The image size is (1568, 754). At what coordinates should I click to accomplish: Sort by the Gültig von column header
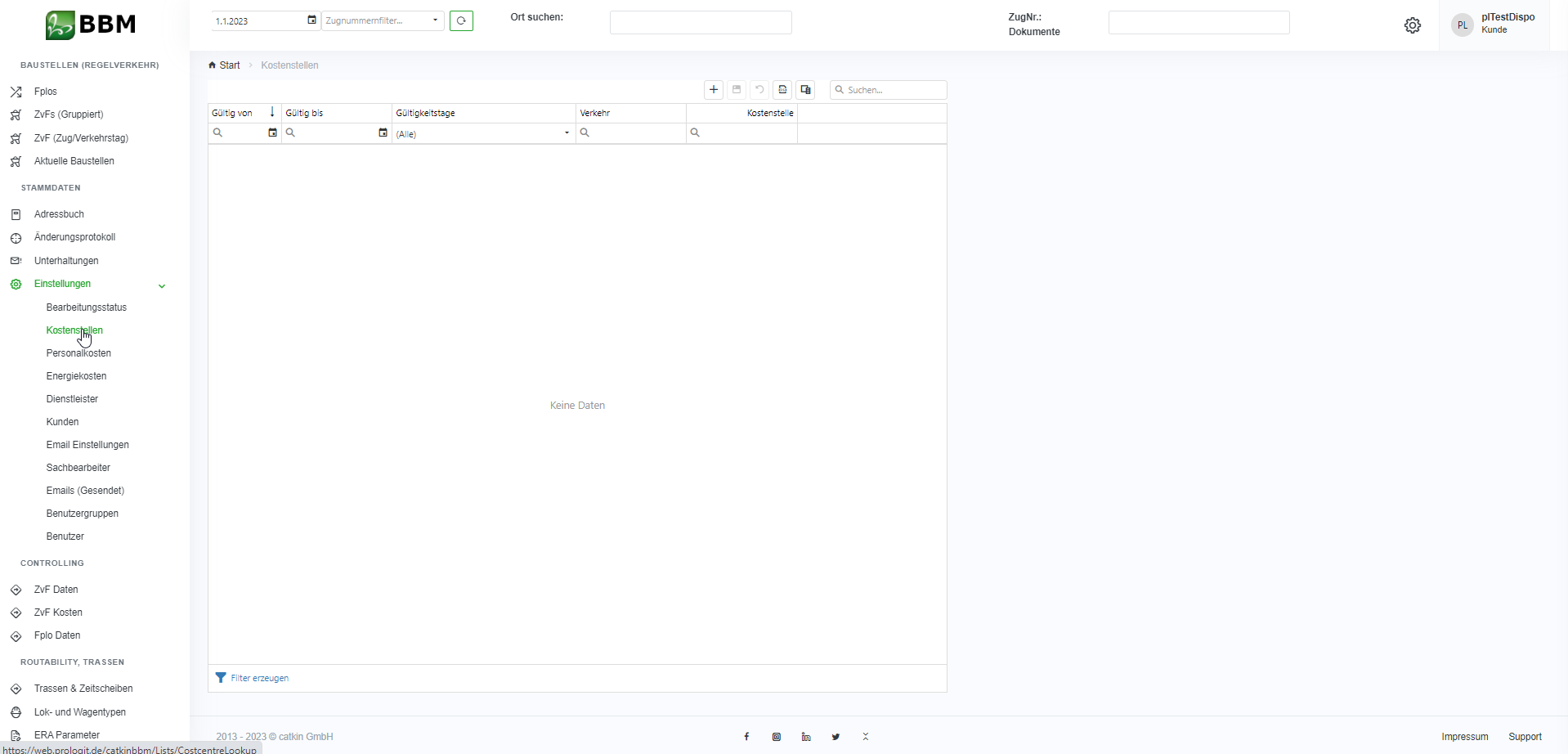[233, 113]
